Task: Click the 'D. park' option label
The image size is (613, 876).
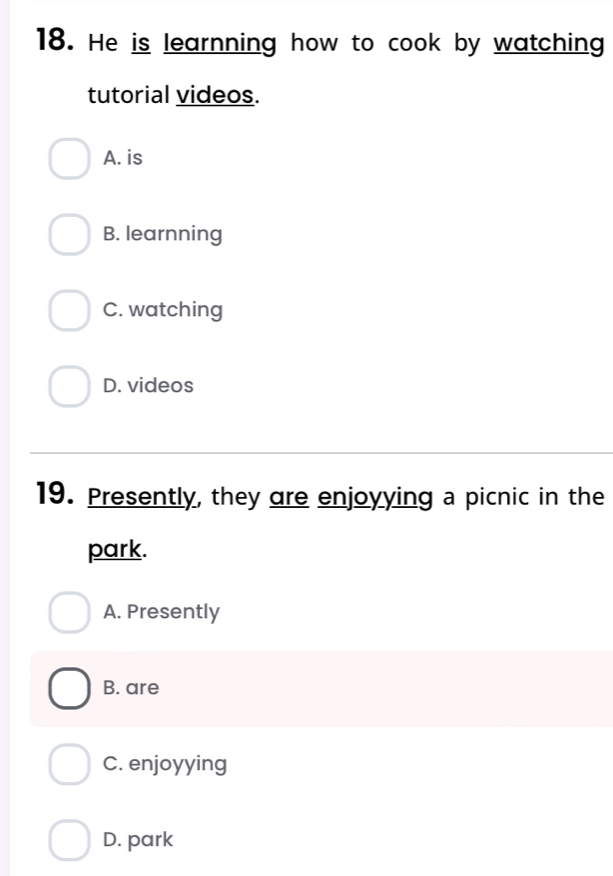Action: 138,840
